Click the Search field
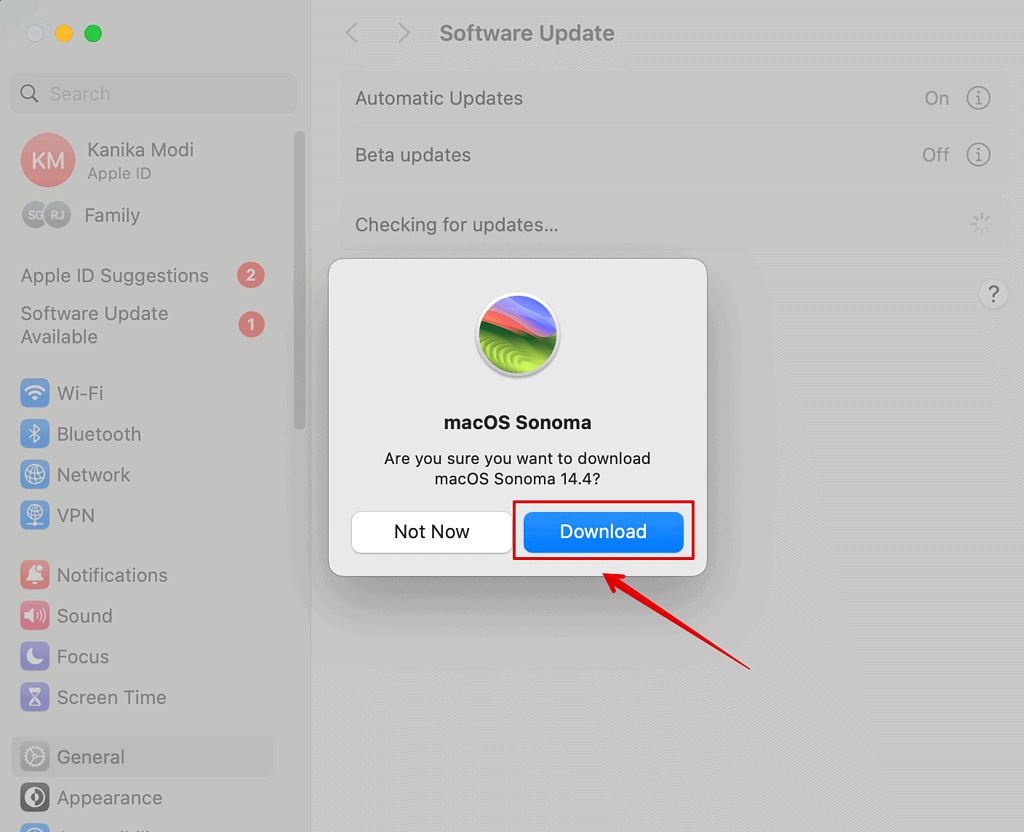Image resolution: width=1024 pixels, height=832 pixels. click(153, 94)
